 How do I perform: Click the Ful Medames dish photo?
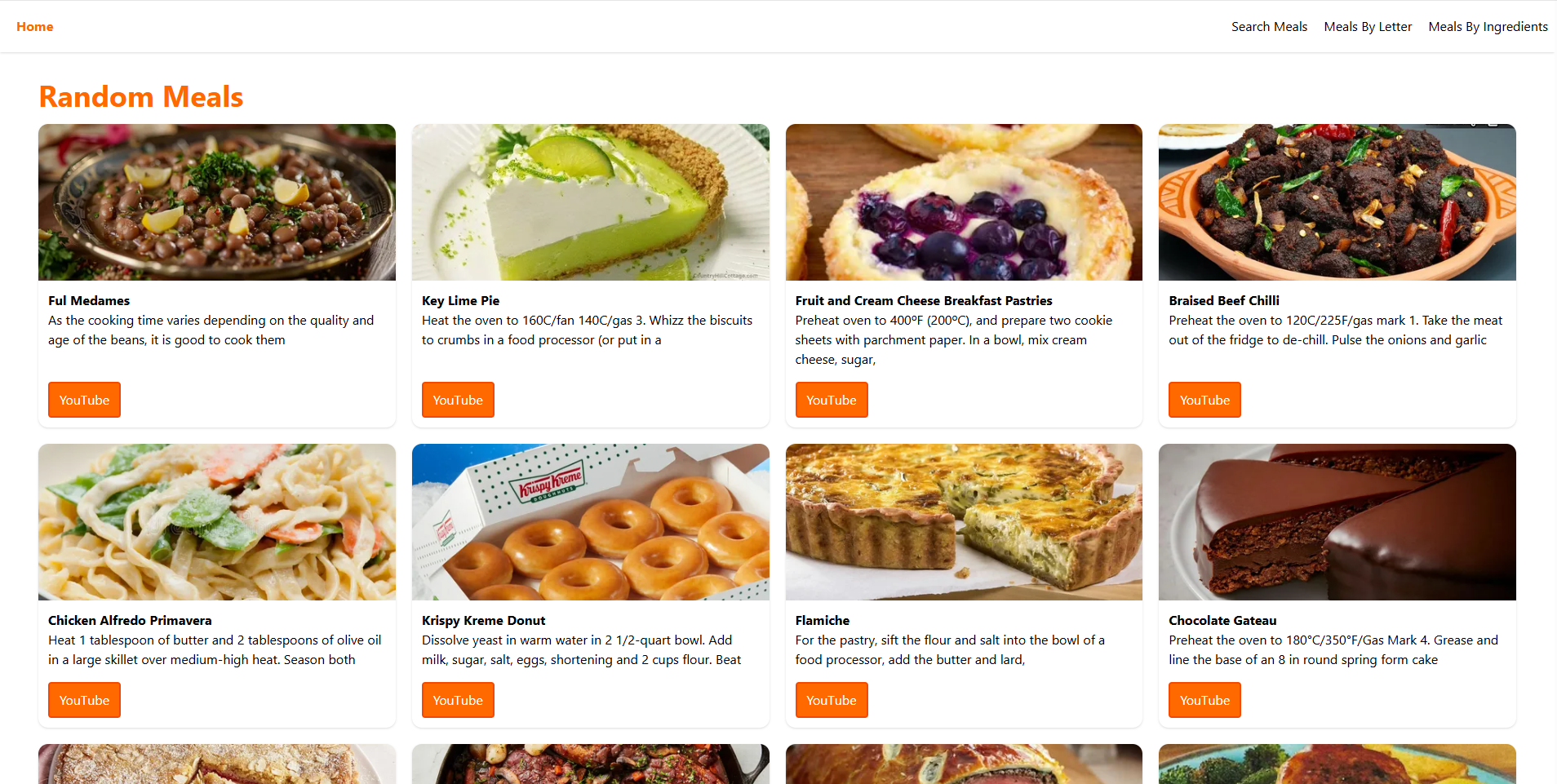click(216, 202)
